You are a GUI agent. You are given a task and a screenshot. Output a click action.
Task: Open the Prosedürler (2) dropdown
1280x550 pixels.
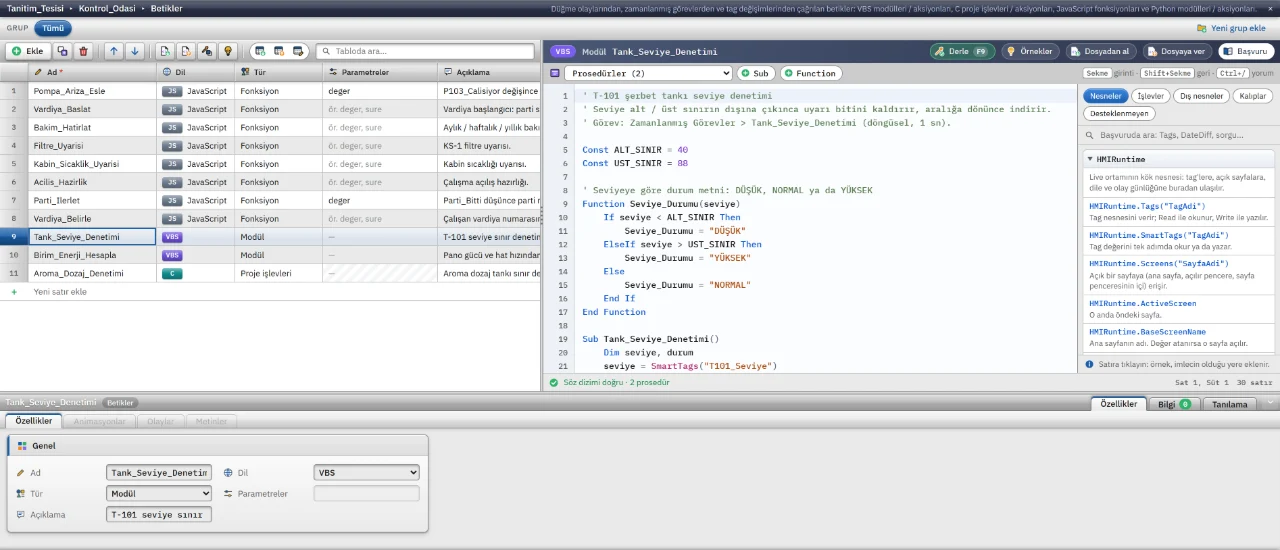point(648,73)
